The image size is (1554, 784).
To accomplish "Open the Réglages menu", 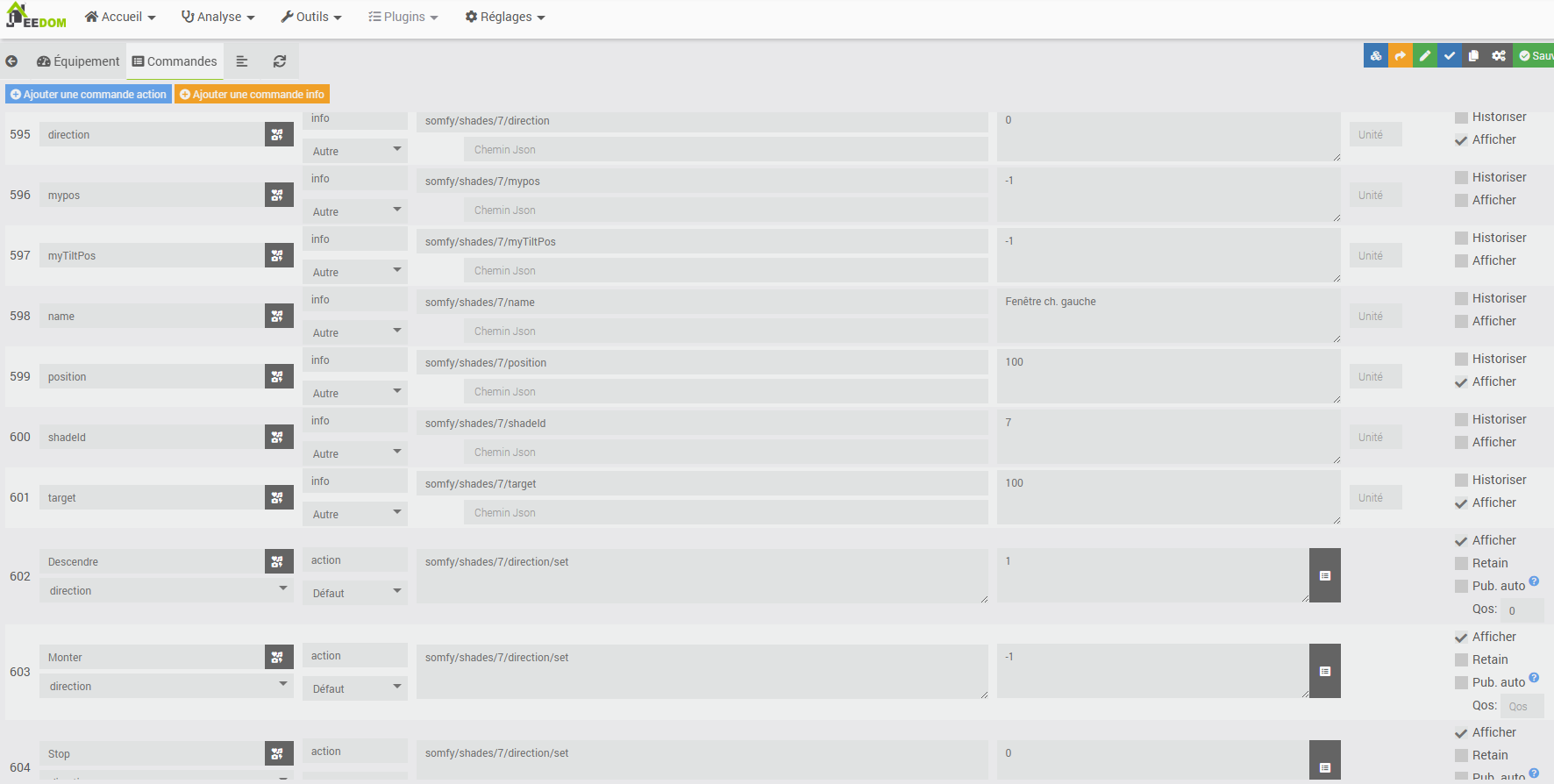I will [x=505, y=17].
